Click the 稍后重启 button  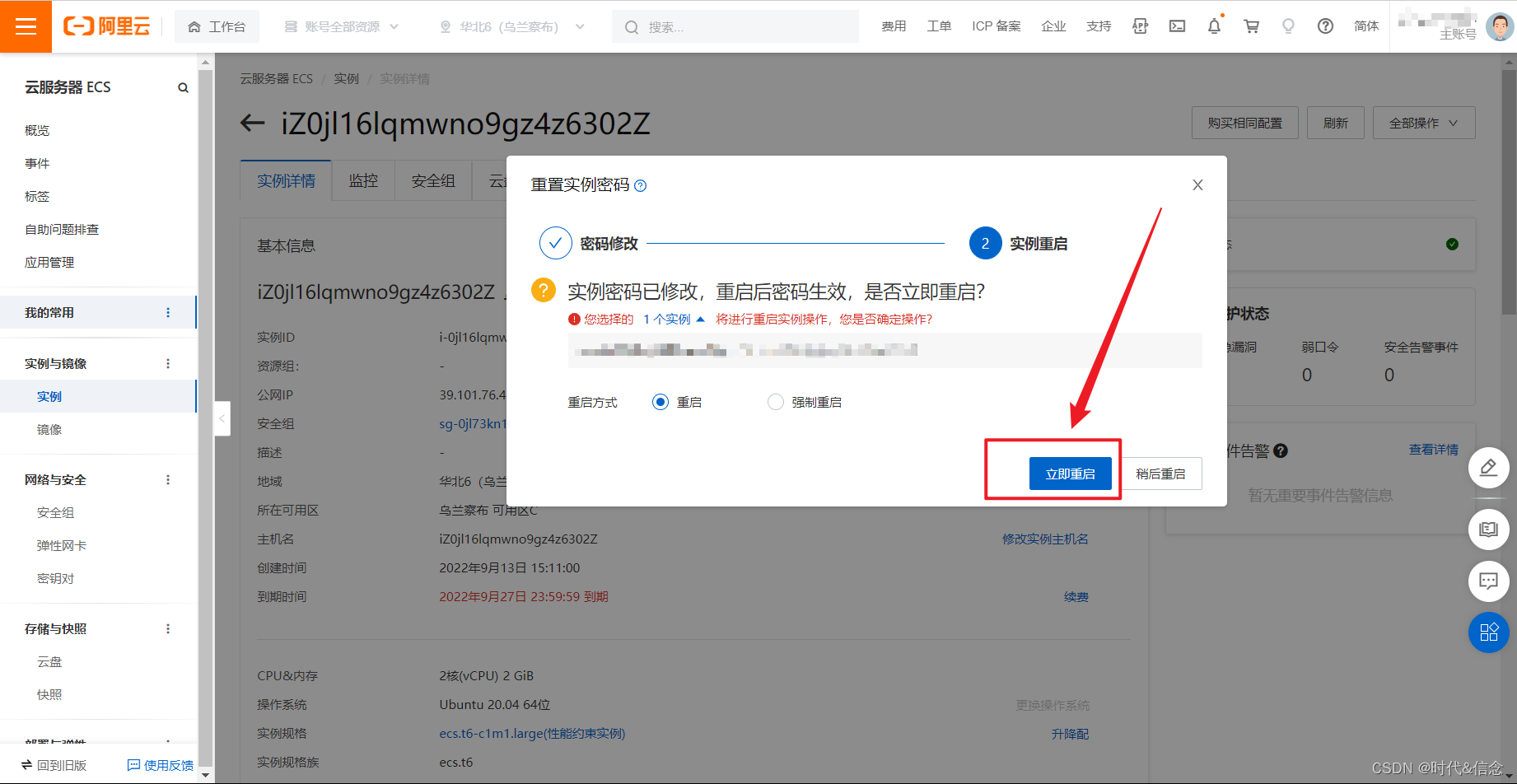pyautogui.click(x=1160, y=474)
